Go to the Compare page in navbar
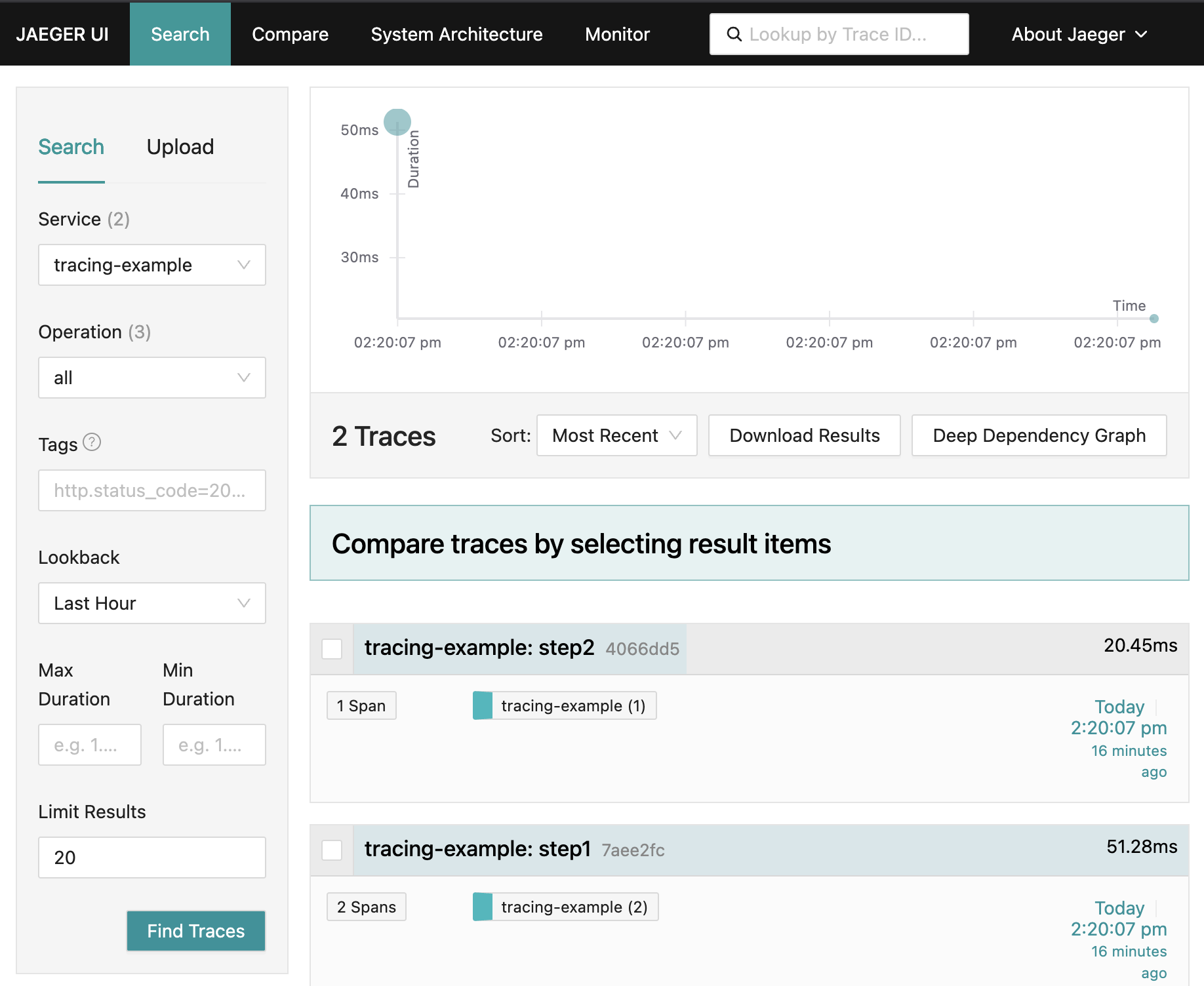This screenshot has height=986, width=1204. click(290, 34)
